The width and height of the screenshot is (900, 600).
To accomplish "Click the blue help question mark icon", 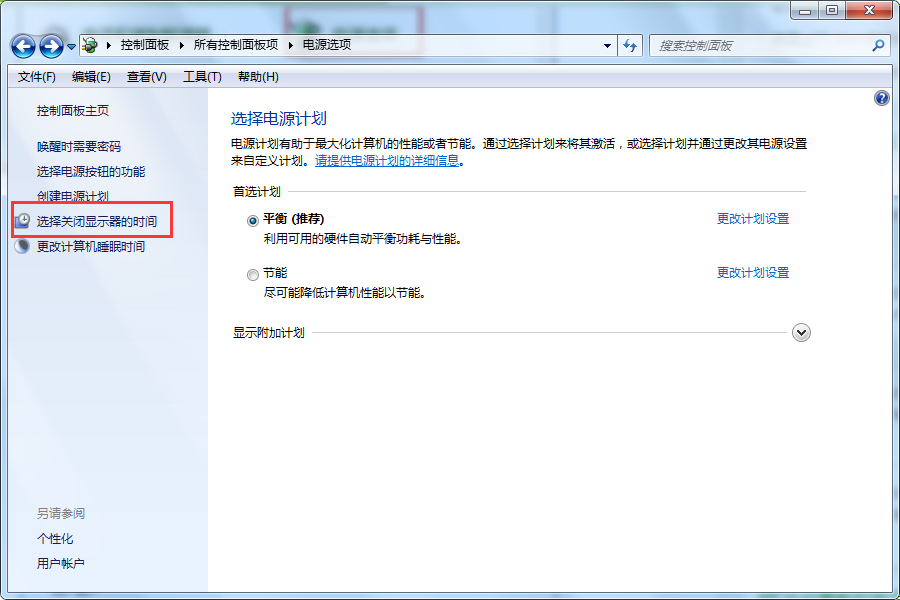I will tap(881, 98).
